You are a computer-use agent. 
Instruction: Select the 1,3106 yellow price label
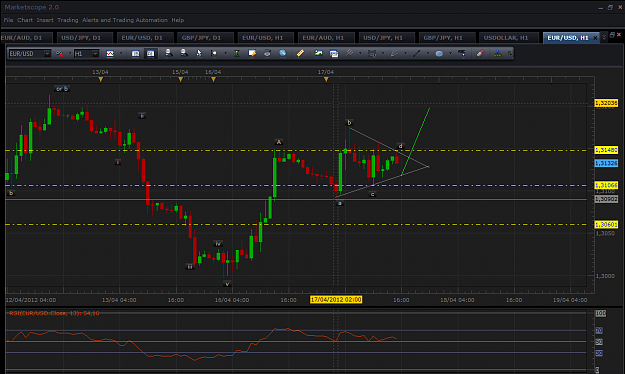click(606, 185)
